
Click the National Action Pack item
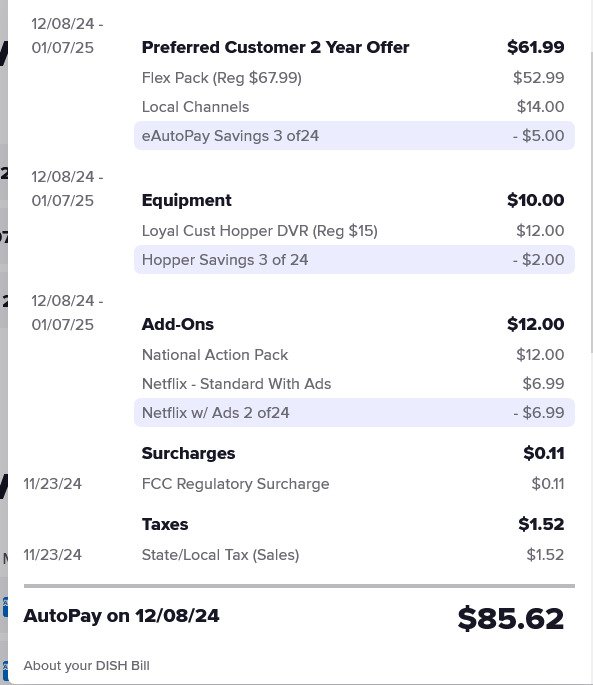[215, 355]
